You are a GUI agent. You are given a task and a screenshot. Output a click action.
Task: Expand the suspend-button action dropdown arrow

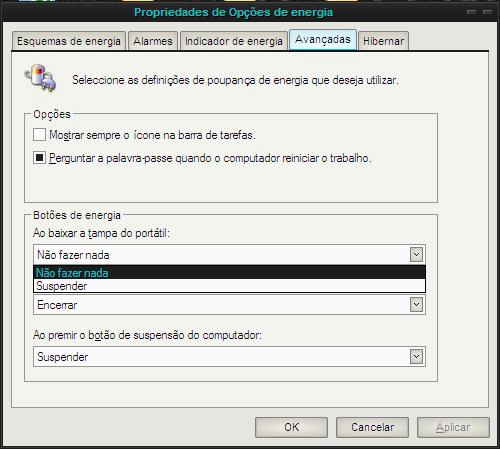coord(416,357)
